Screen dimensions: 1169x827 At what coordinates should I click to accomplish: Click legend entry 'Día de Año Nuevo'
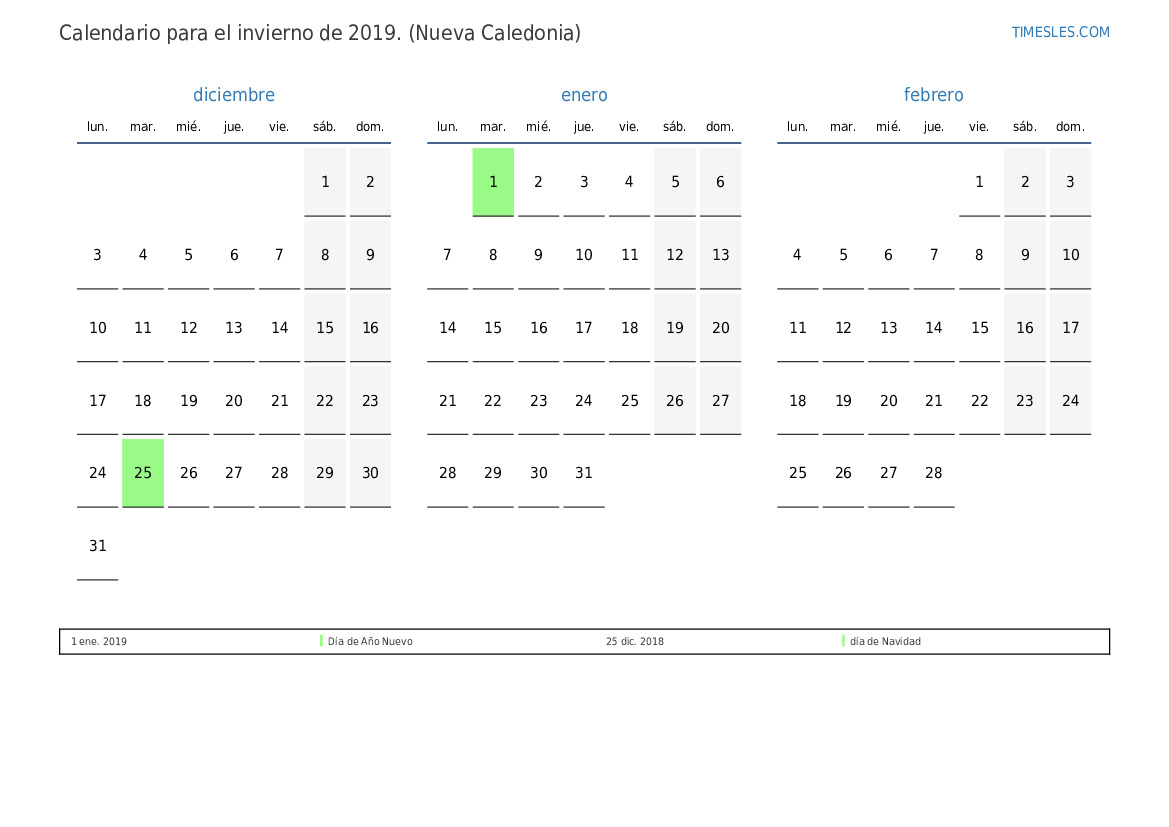click(370, 641)
